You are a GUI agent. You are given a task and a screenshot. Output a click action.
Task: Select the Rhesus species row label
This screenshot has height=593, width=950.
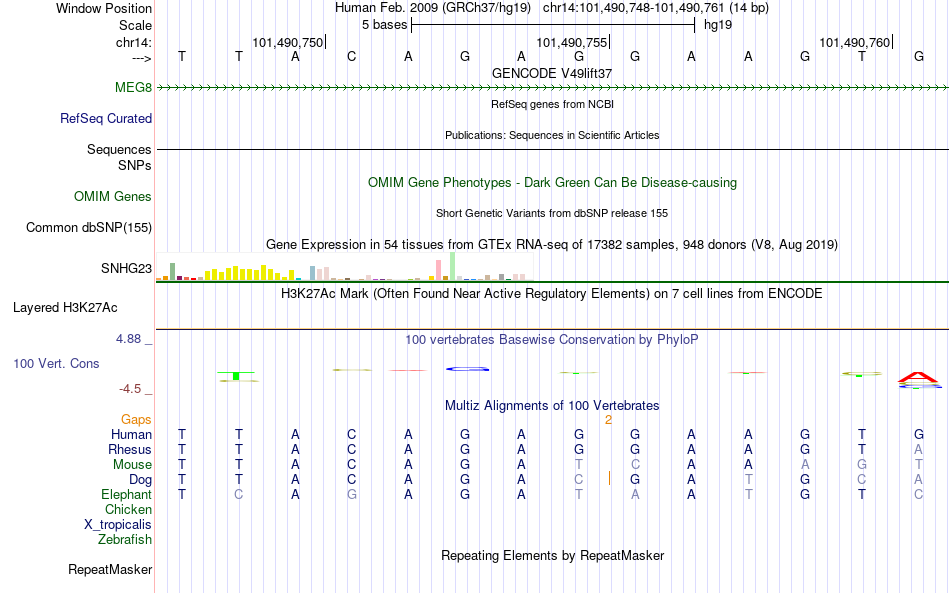pyautogui.click(x=130, y=449)
